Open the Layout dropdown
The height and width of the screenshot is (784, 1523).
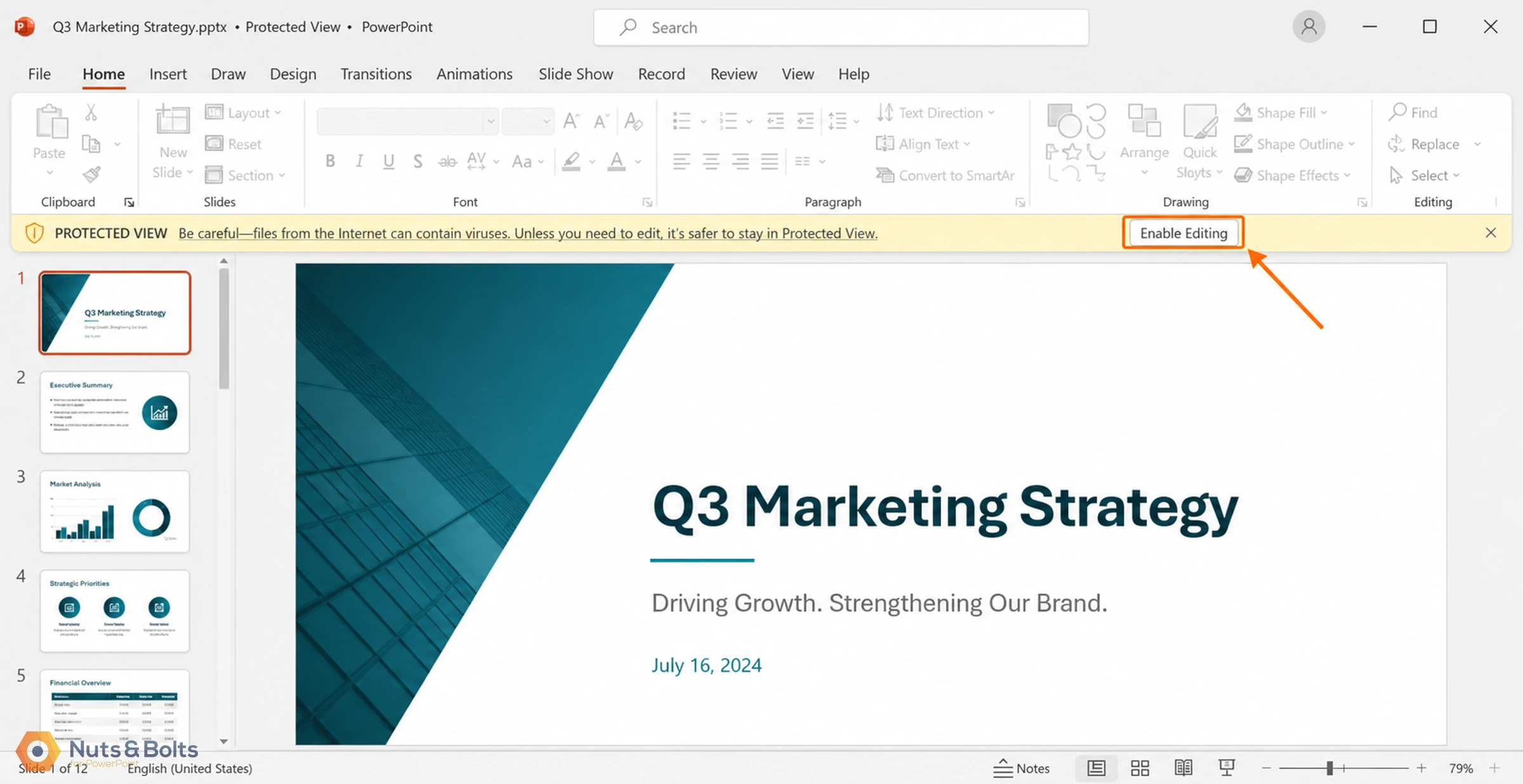[244, 113]
